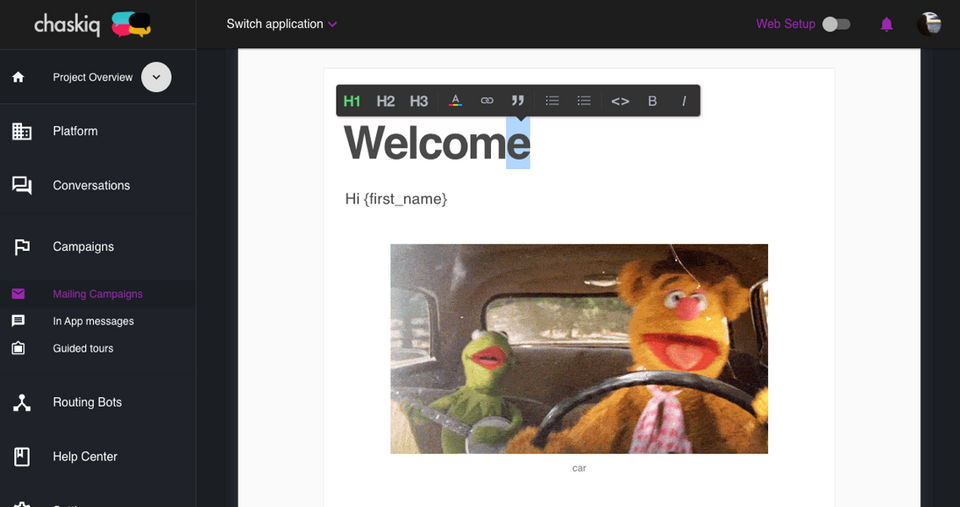Click the Help Center book icon

tap(21, 457)
